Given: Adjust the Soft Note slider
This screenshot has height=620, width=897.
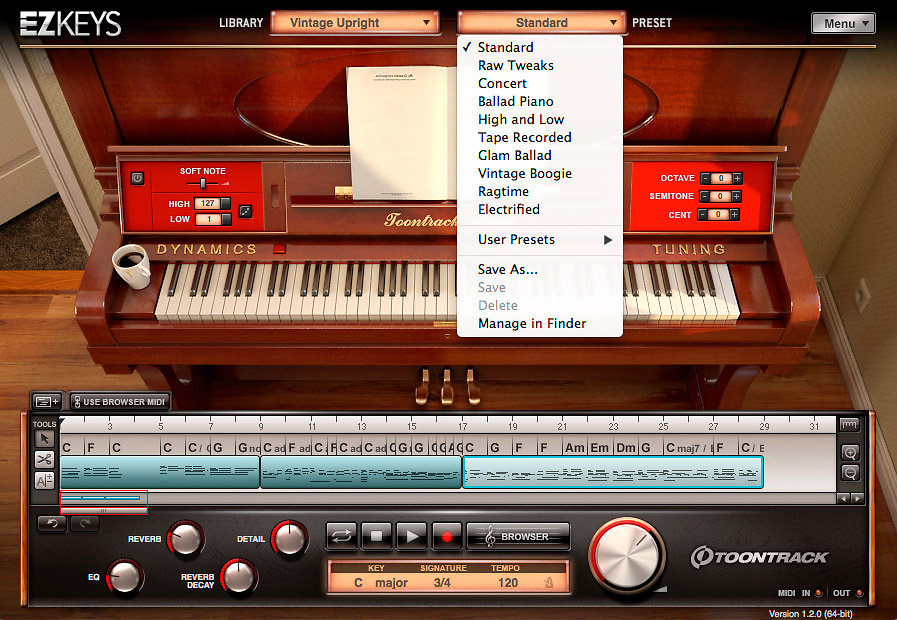Looking at the screenshot, I should coord(203,184).
